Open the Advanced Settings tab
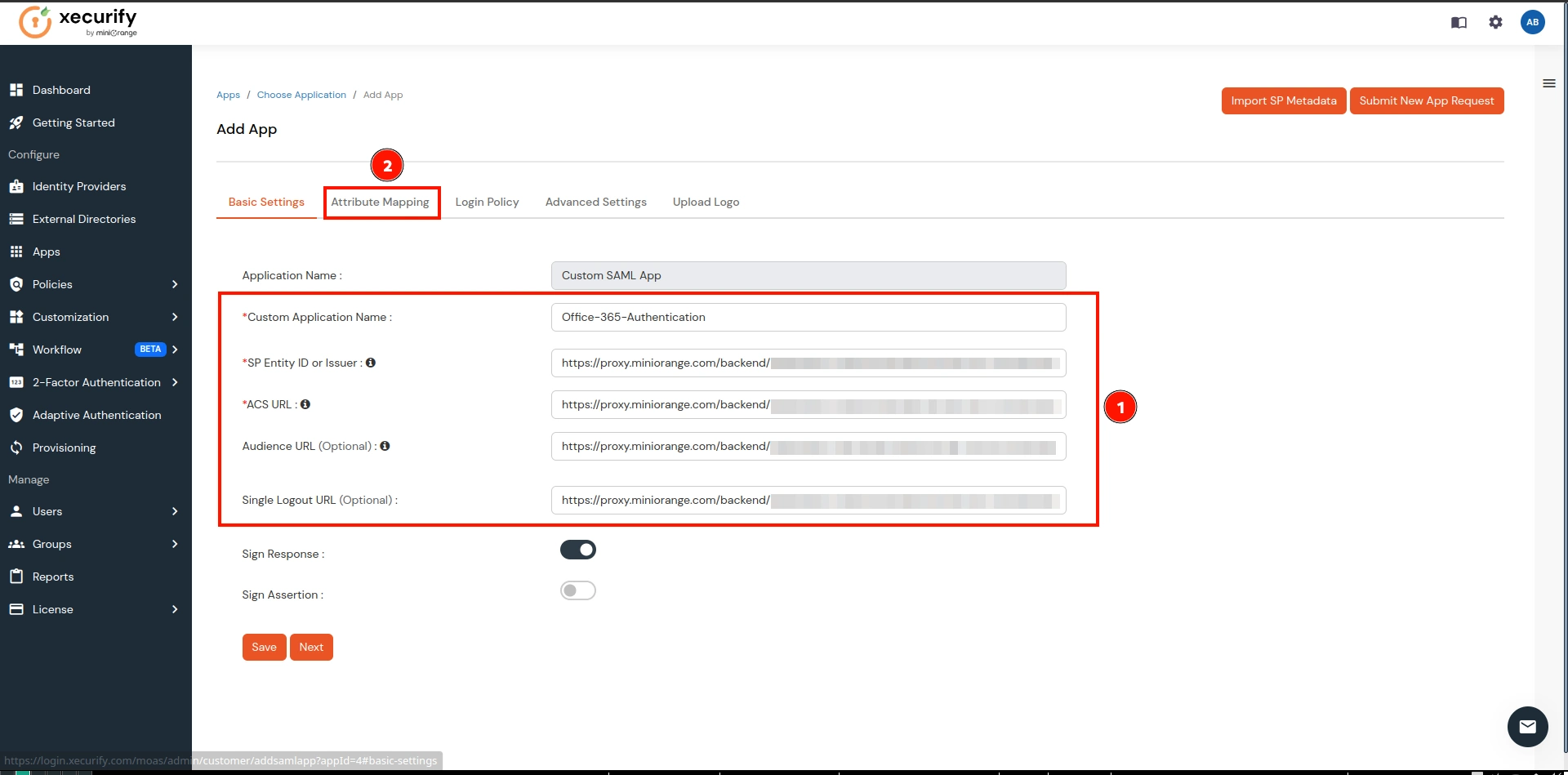 click(x=595, y=202)
